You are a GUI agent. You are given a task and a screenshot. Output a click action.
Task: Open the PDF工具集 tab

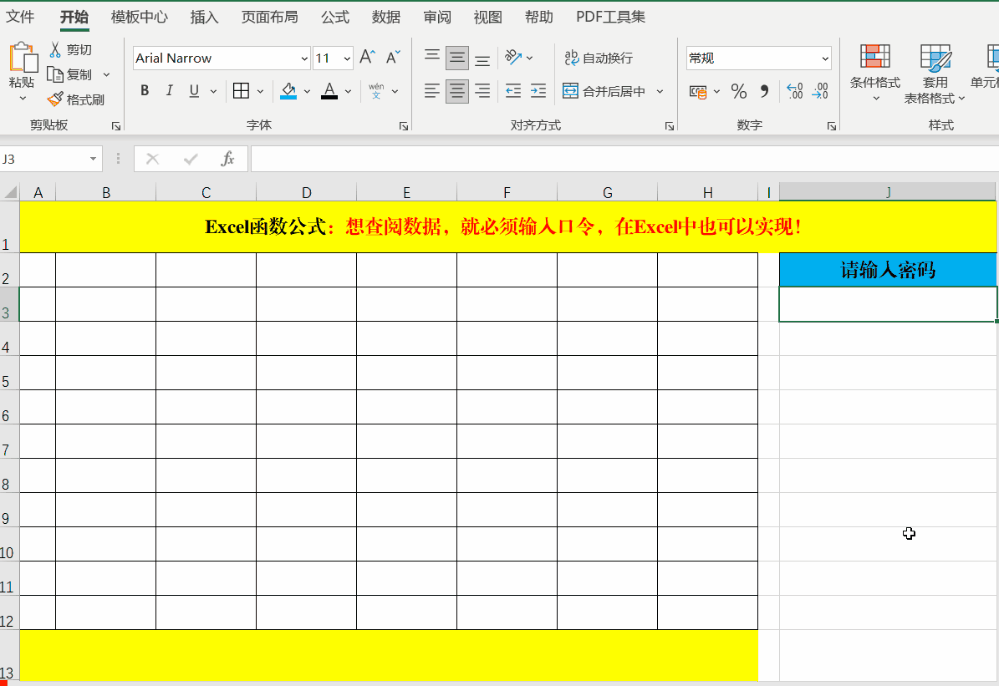pos(610,17)
